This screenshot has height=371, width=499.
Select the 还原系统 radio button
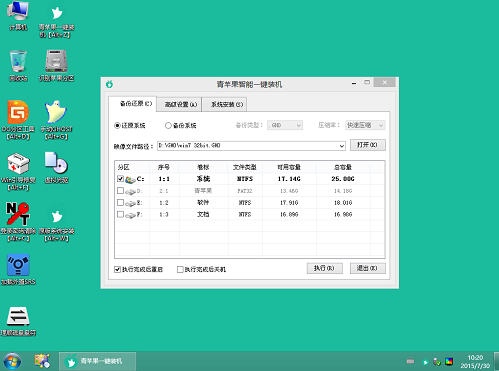117,126
